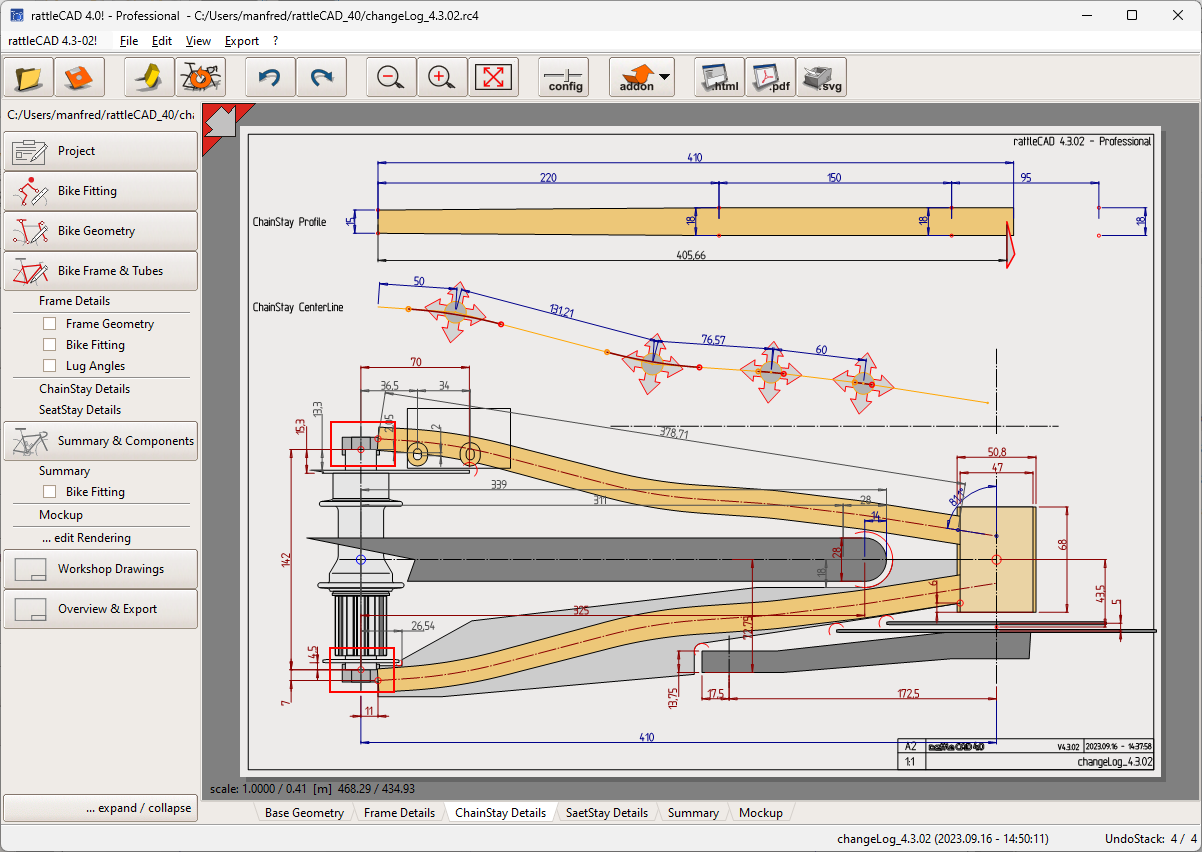Select Frame Details in the sidebar
Viewport: 1202px width, 852px height.
pos(75,301)
